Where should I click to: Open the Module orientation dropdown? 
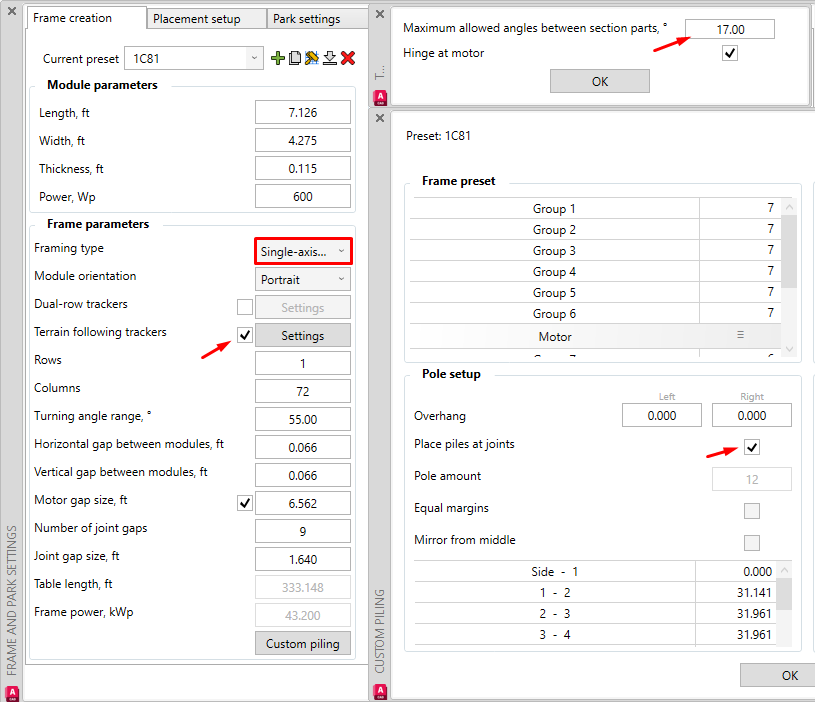[303, 280]
